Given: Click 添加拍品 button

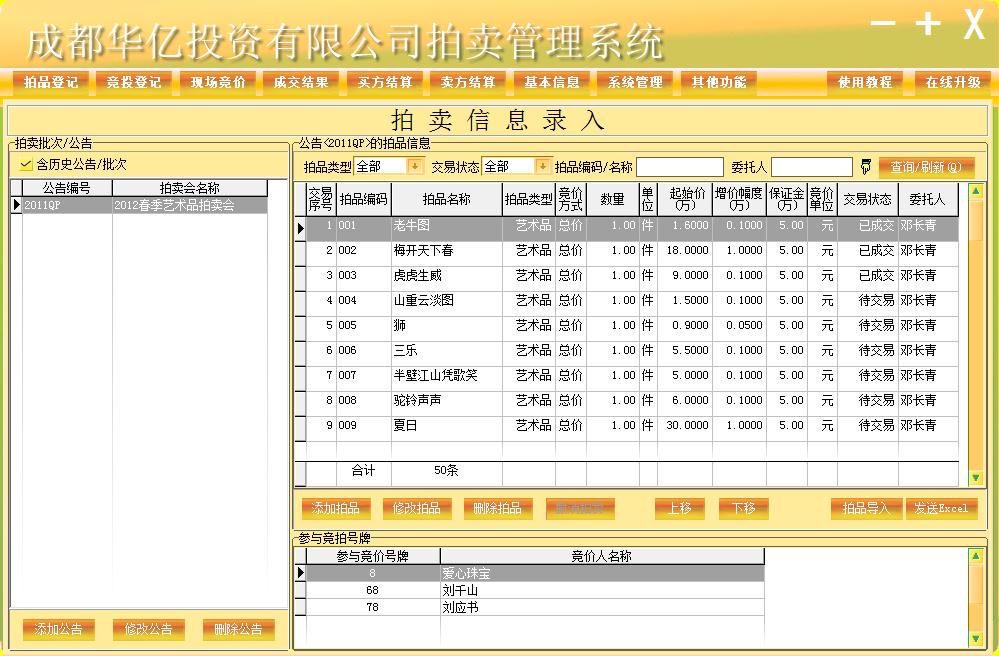Looking at the screenshot, I should tap(336, 508).
